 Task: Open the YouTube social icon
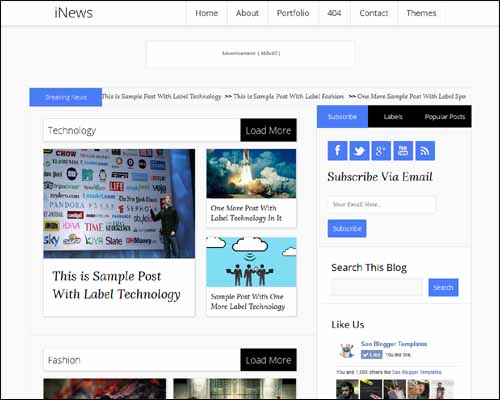[x=403, y=151]
